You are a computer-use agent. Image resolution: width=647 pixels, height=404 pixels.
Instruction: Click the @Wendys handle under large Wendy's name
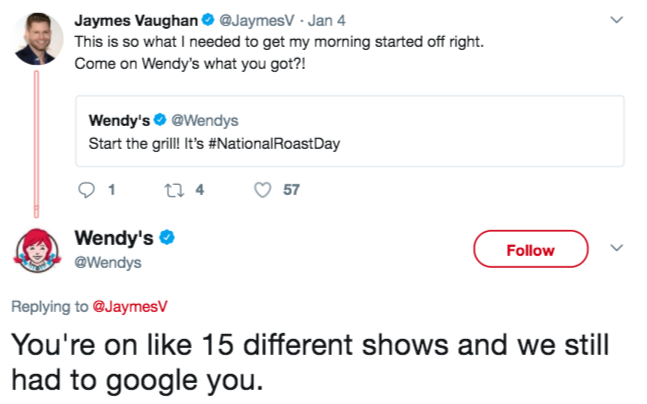[108, 262]
